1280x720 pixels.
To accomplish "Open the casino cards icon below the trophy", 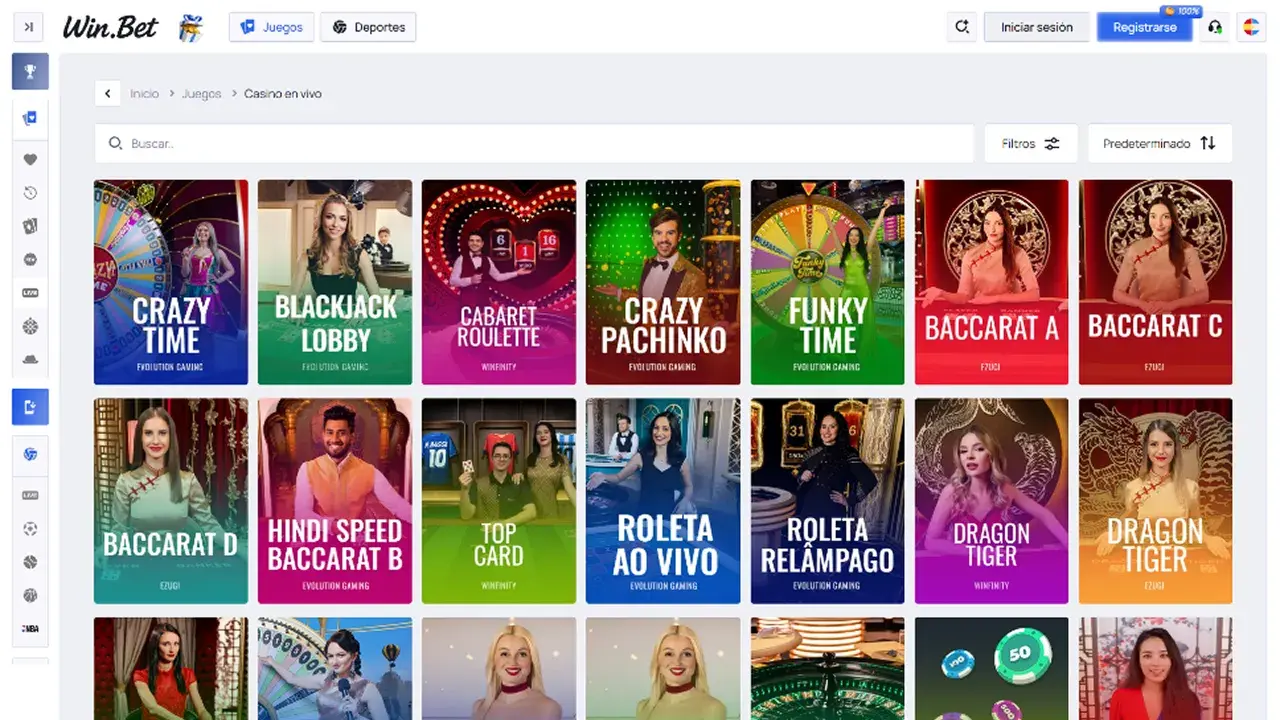I will (x=30, y=118).
